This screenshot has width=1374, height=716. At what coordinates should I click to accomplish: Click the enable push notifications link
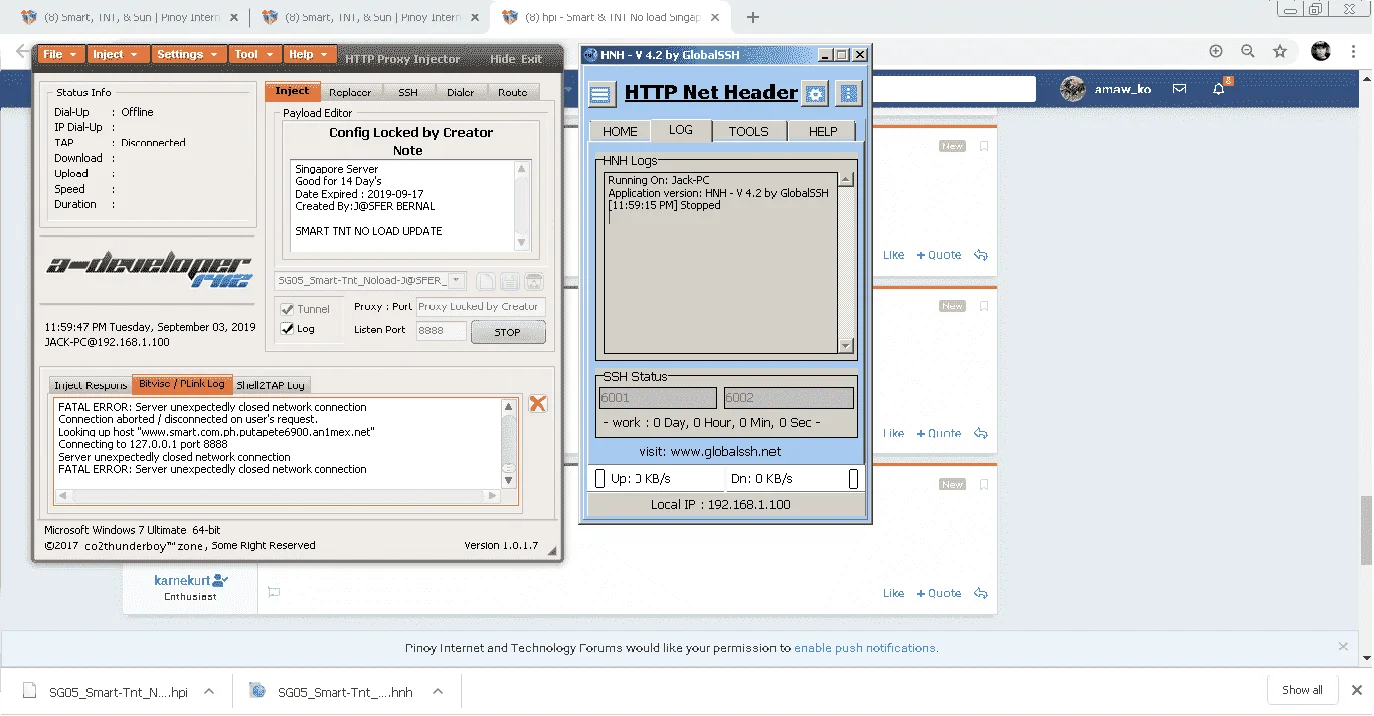click(x=866, y=648)
